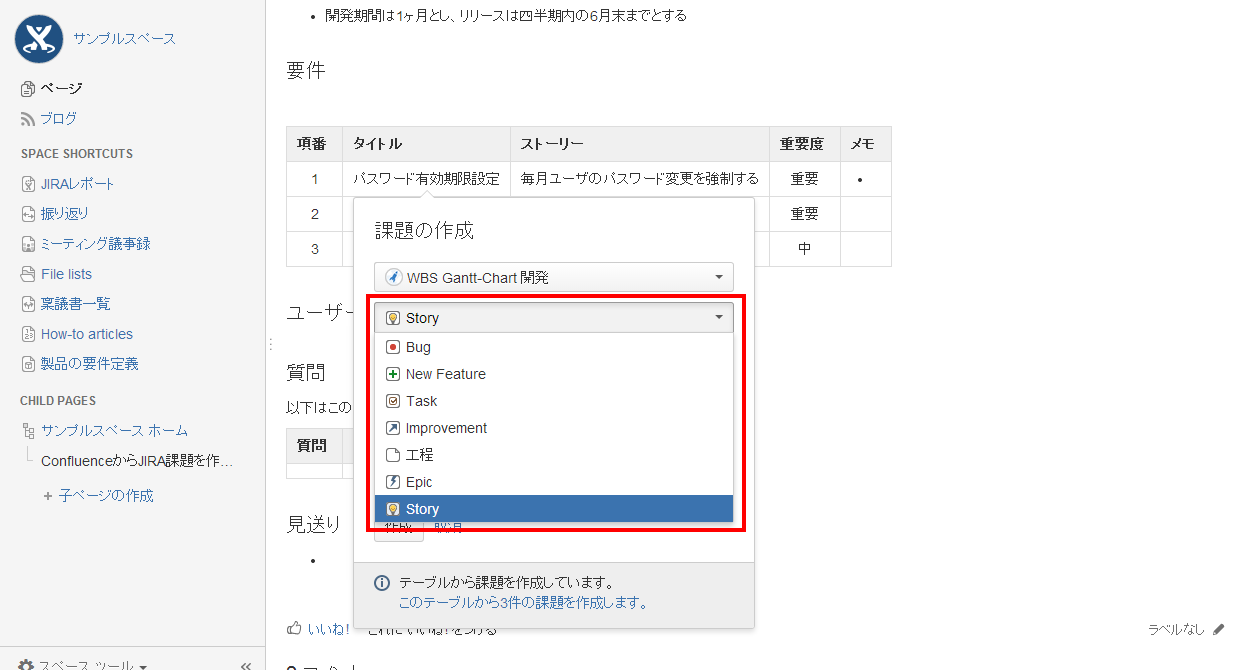1247x670 pixels.
Task: Open the 振り返り shortcut
Action: [65, 214]
